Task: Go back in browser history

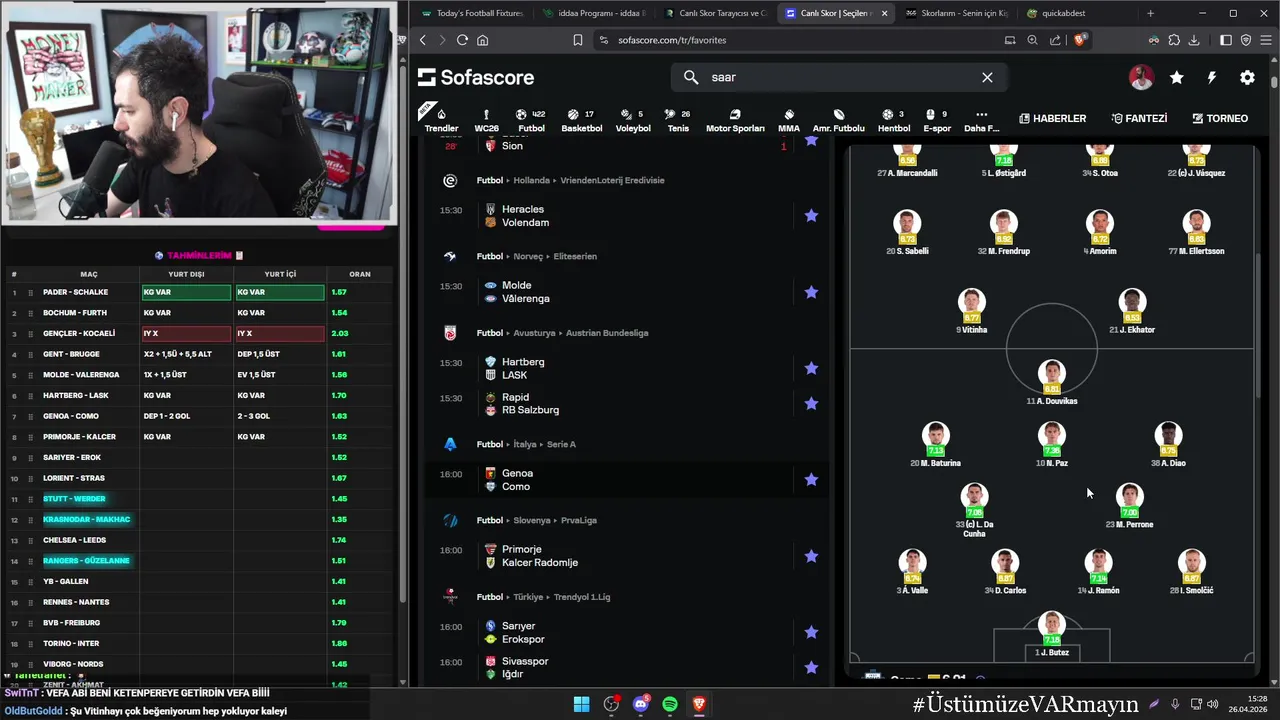Action: pos(422,40)
